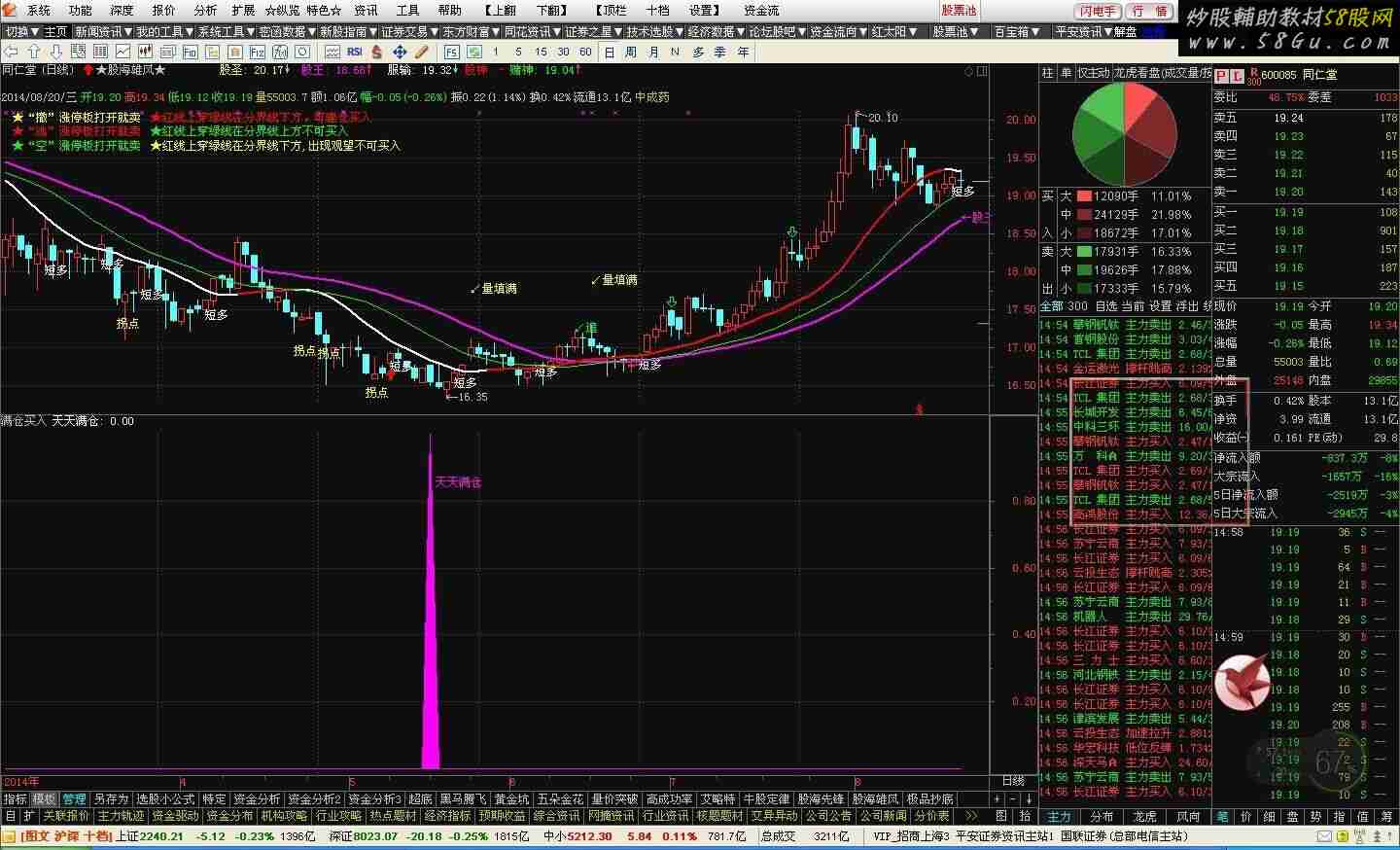Image resolution: width=1400 pixels, height=850 pixels.
Task: Click the red R 300 tag beside 600085
Action: pyautogui.click(x=1254, y=75)
